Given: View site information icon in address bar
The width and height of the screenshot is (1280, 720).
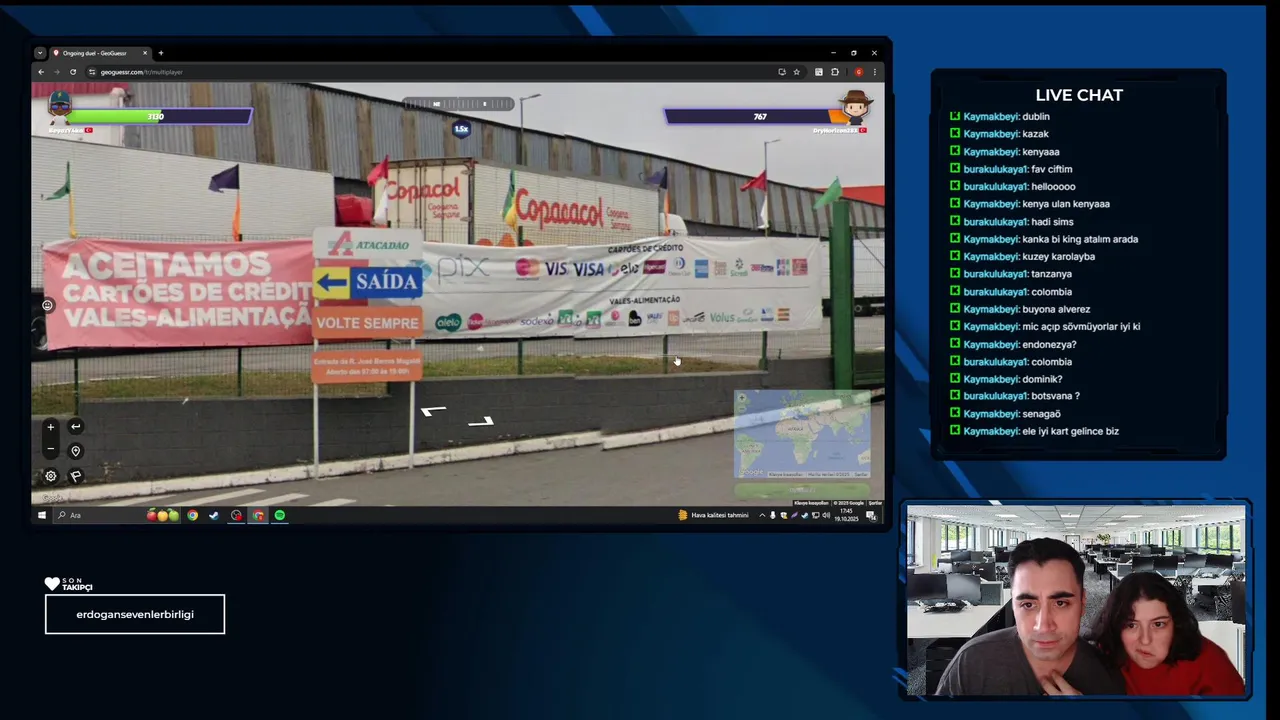Looking at the screenshot, I should pos(93,72).
